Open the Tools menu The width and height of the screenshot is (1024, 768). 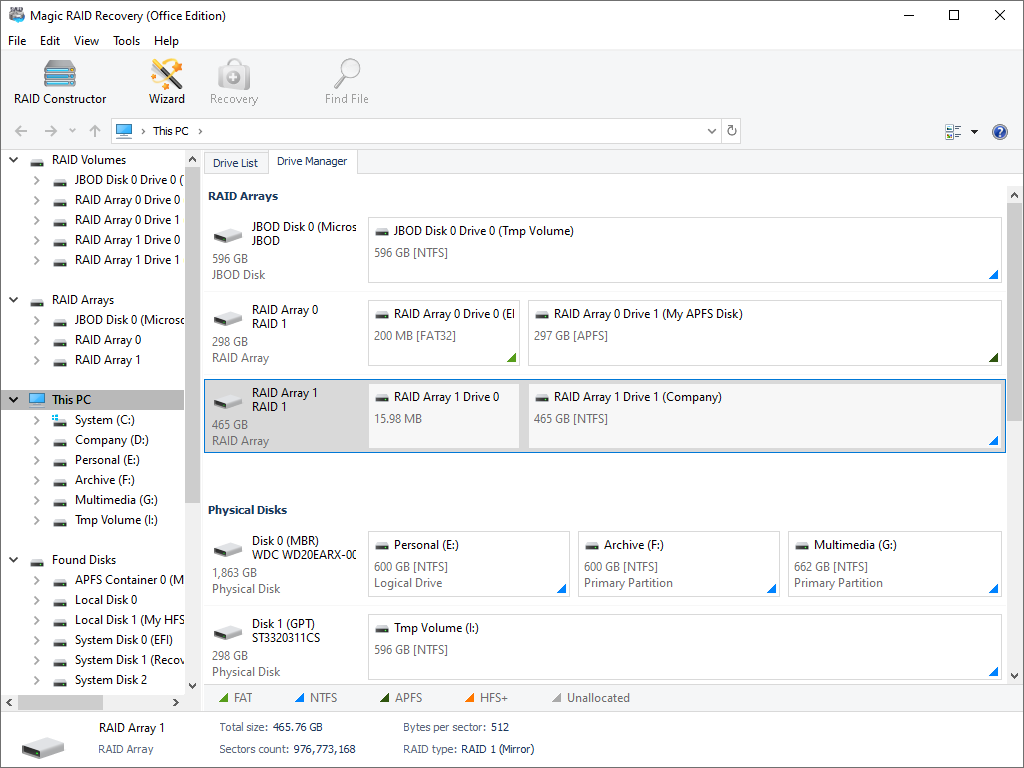pyautogui.click(x=126, y=41)
